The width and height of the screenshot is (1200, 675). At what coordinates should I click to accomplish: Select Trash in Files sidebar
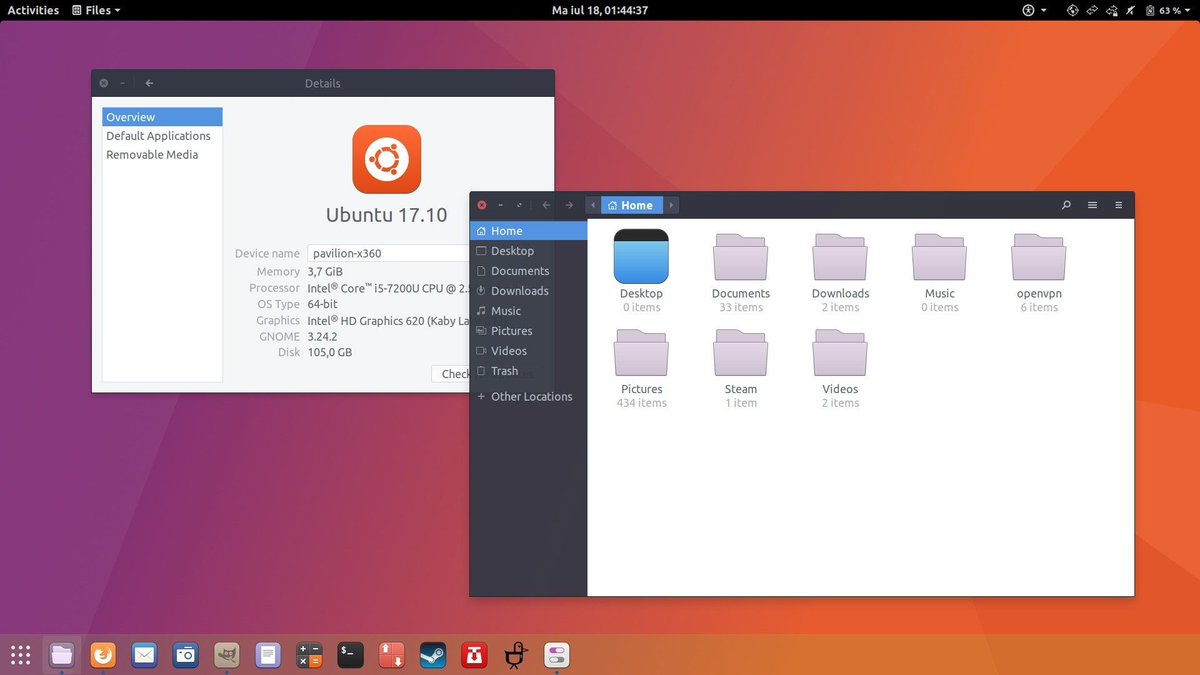528,371
